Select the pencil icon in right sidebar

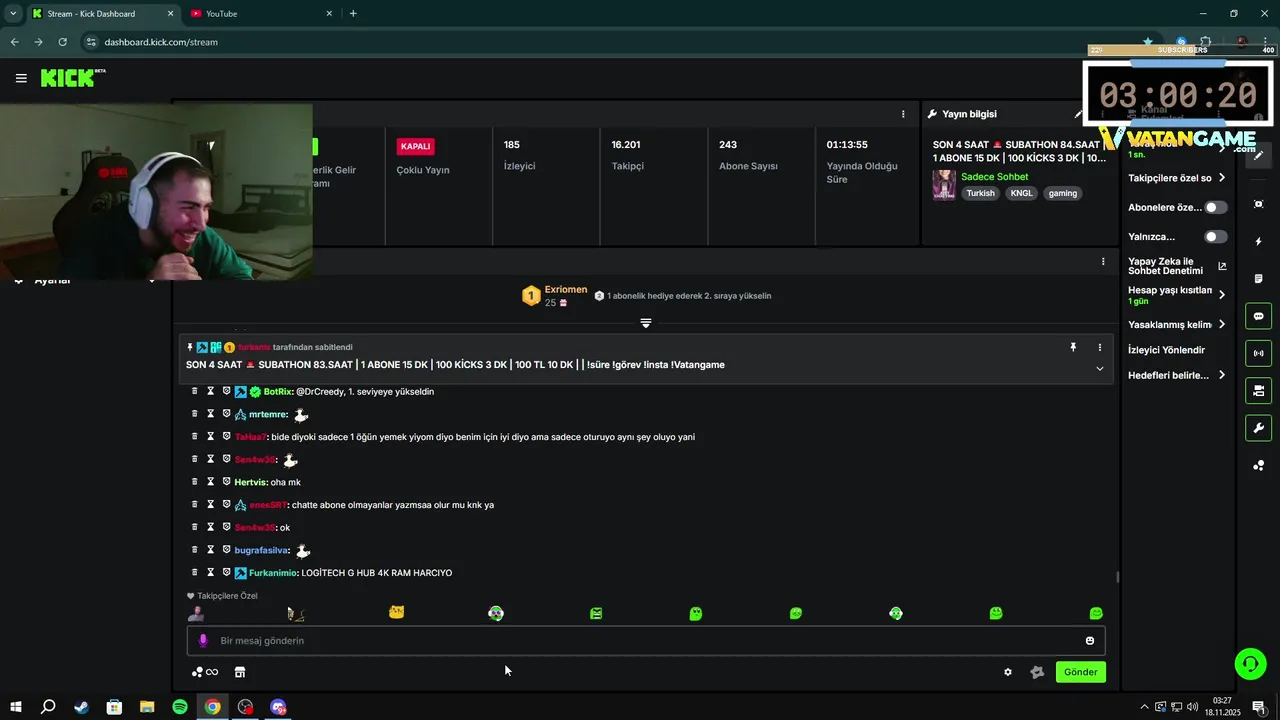(x=1258, y=155)
